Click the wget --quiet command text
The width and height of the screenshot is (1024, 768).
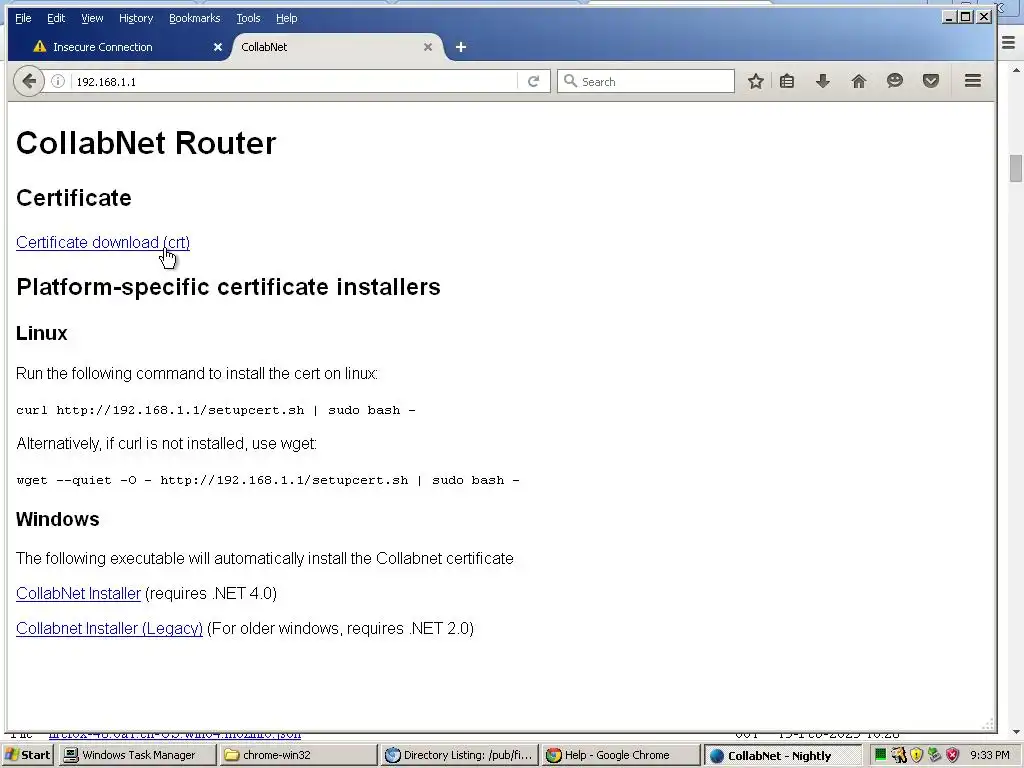coord(268,480)
